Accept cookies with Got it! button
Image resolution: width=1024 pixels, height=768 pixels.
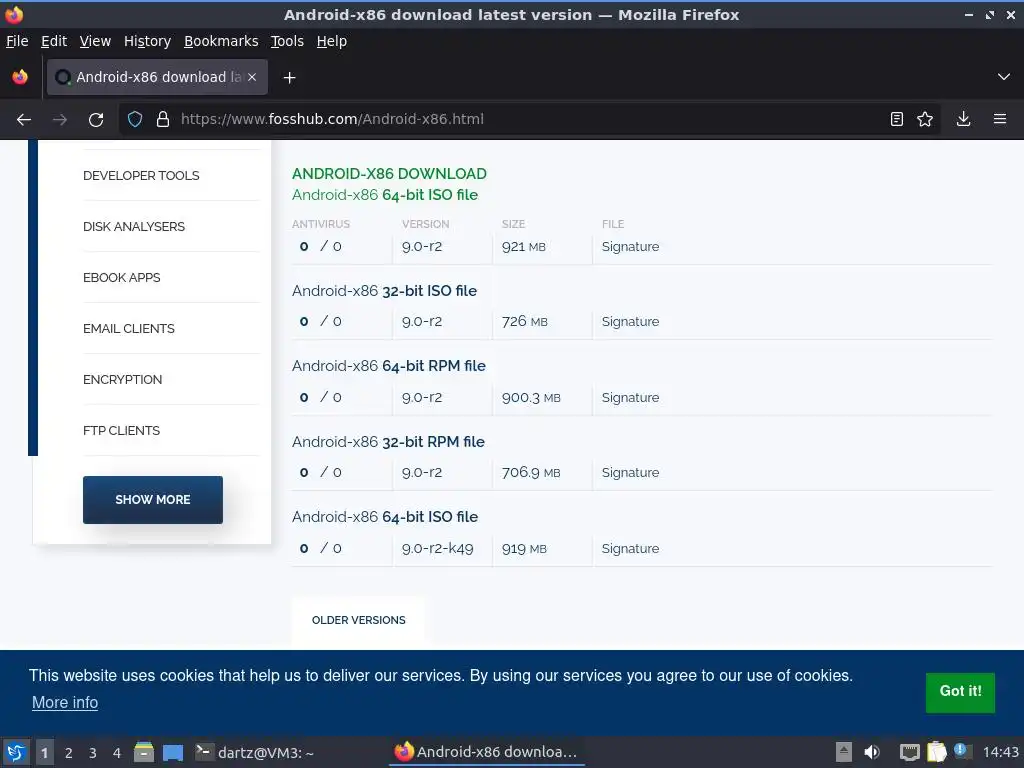point(960,692)
